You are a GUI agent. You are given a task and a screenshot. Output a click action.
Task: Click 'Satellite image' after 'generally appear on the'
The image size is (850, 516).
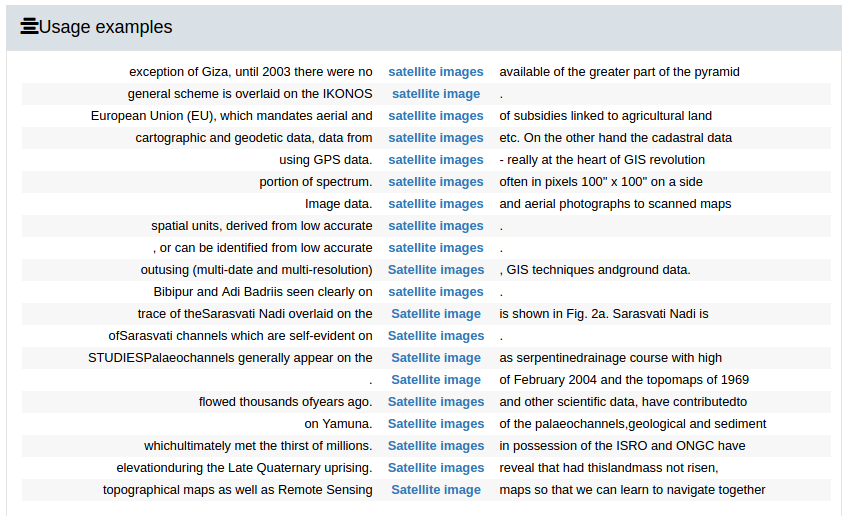pos(435,358)
